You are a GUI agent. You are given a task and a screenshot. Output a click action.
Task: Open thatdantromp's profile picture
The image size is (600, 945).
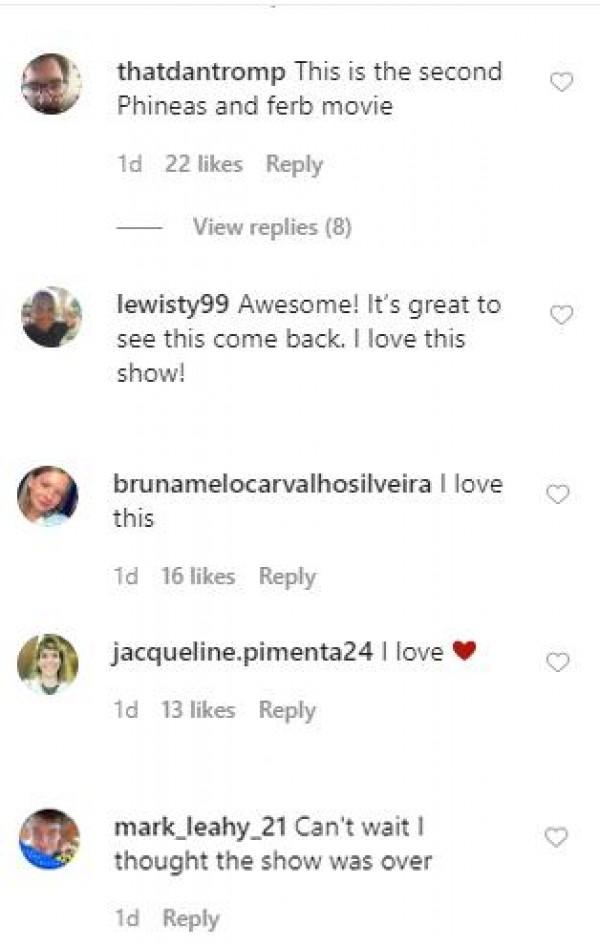51,84
